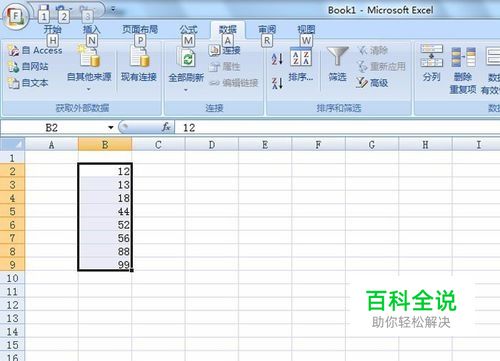This screenshot has width=500, height=361.
Task: Click the Insert Function fx button
Action: click(166, 127)
